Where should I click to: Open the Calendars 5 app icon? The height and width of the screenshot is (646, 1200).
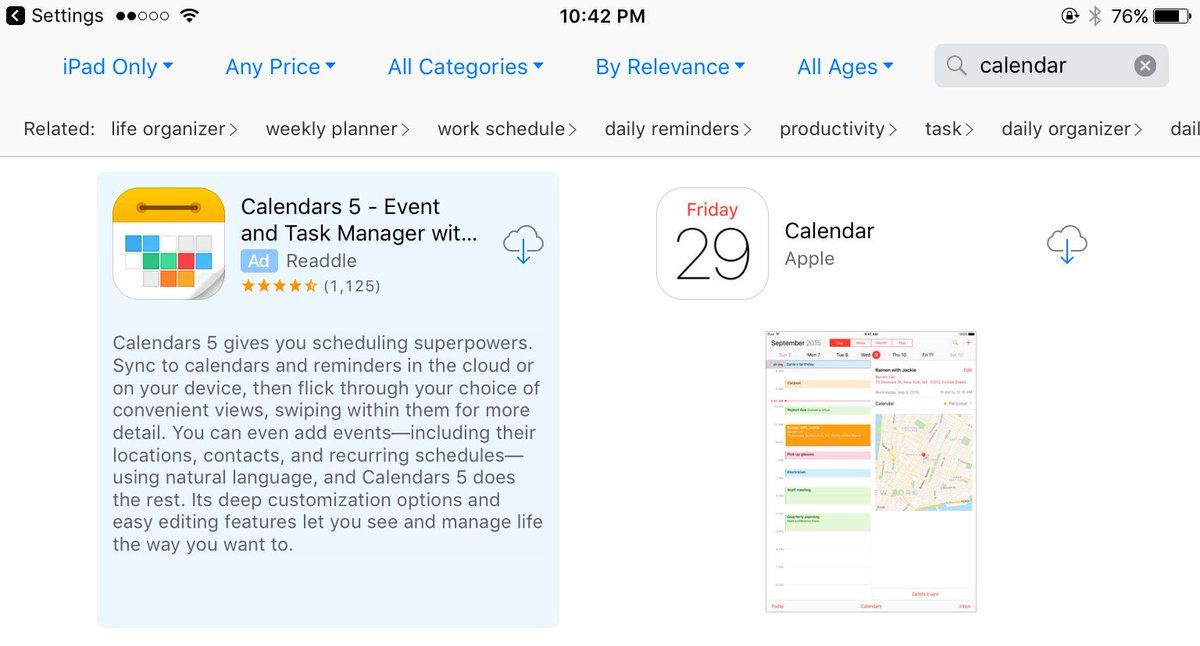click(x=169, y=244)
